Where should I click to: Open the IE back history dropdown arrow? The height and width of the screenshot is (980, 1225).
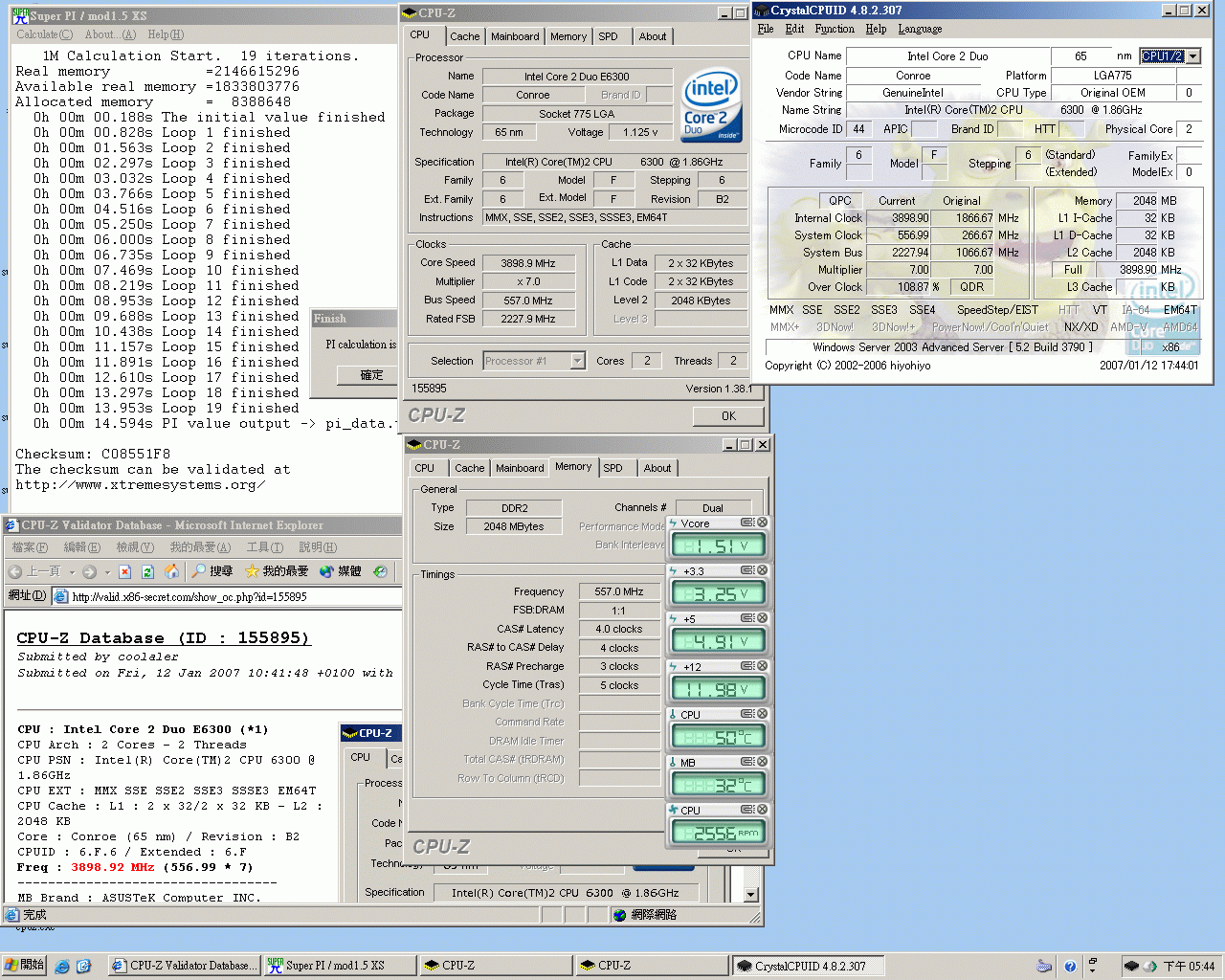coord(73,572)
